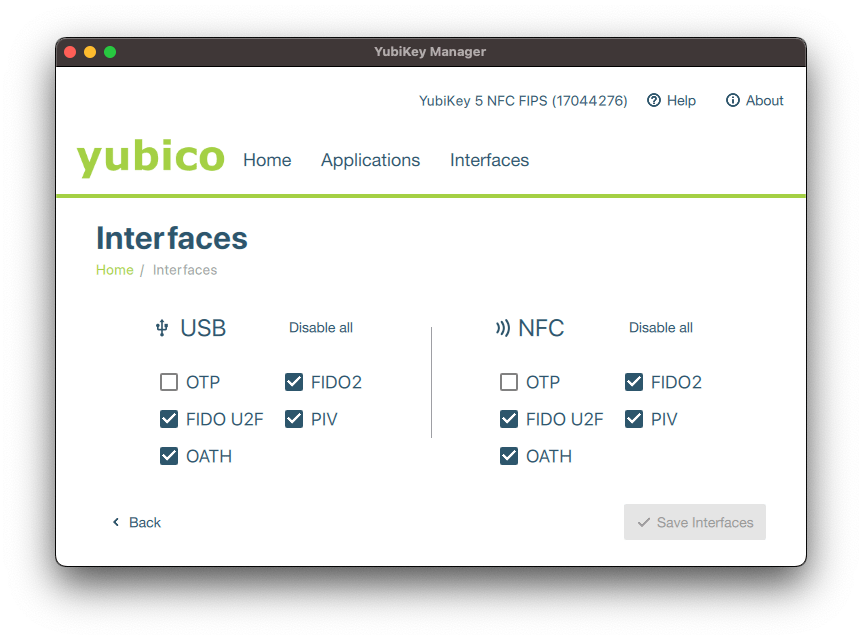Go to Home in navigation bar
The width and height of the screenshot is (862, 640).
coord(267,160)
